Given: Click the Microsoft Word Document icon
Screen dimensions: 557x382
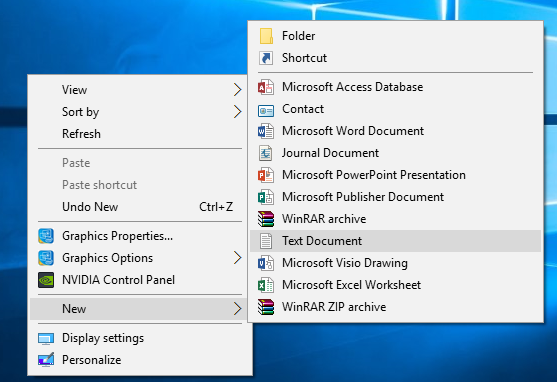Looking at the screenshot, I should 266,131.
